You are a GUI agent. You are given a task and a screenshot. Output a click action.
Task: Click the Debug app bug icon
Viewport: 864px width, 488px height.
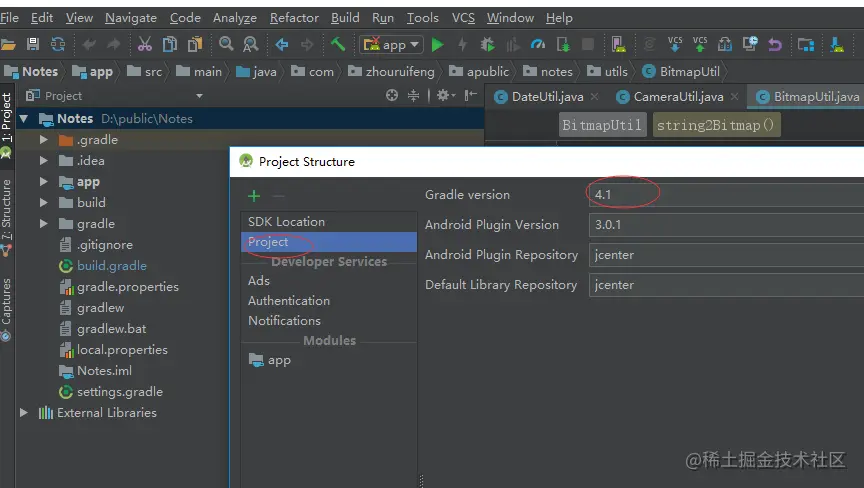[488, 44]
